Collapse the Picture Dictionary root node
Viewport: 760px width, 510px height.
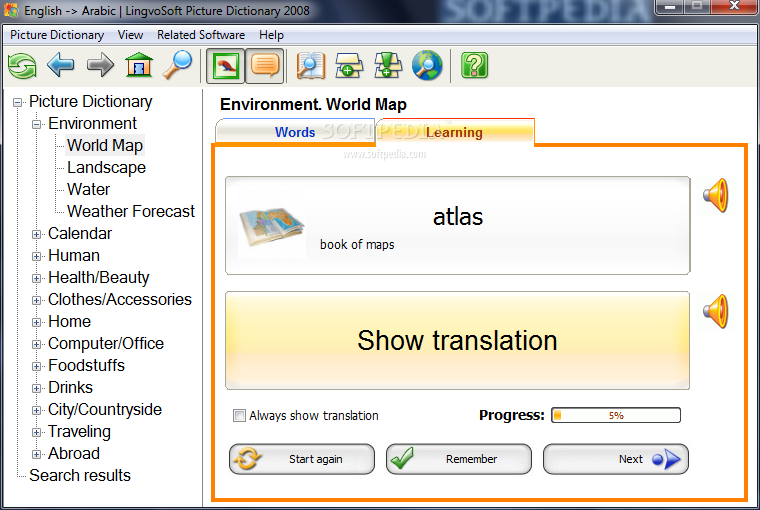click(17, 102)
